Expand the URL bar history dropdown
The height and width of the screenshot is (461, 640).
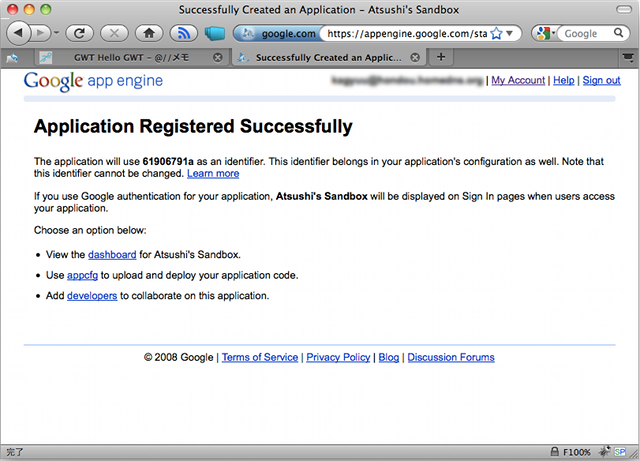click(x=511, y=33)
